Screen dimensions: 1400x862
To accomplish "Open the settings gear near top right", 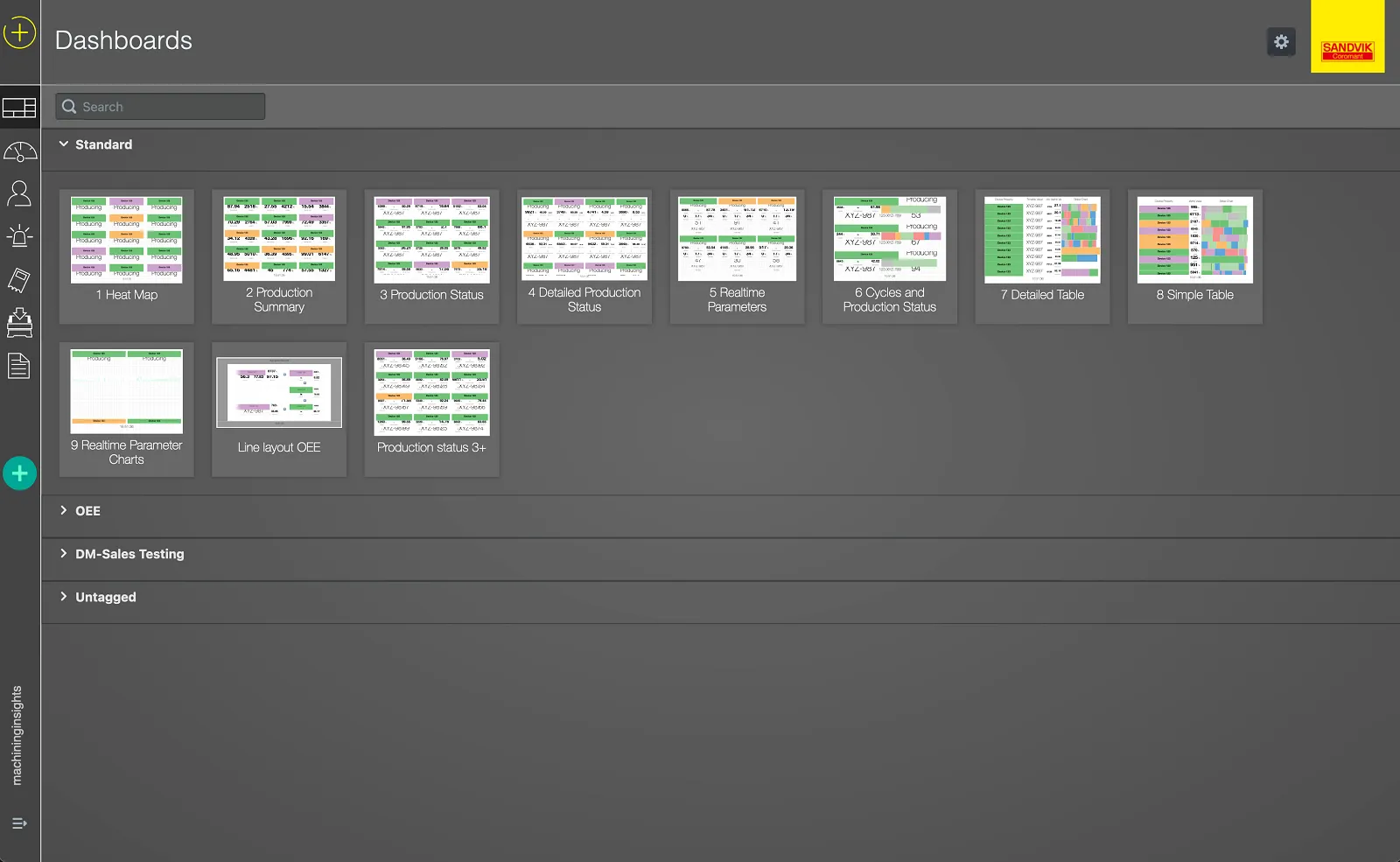I will click(1281, 41).
